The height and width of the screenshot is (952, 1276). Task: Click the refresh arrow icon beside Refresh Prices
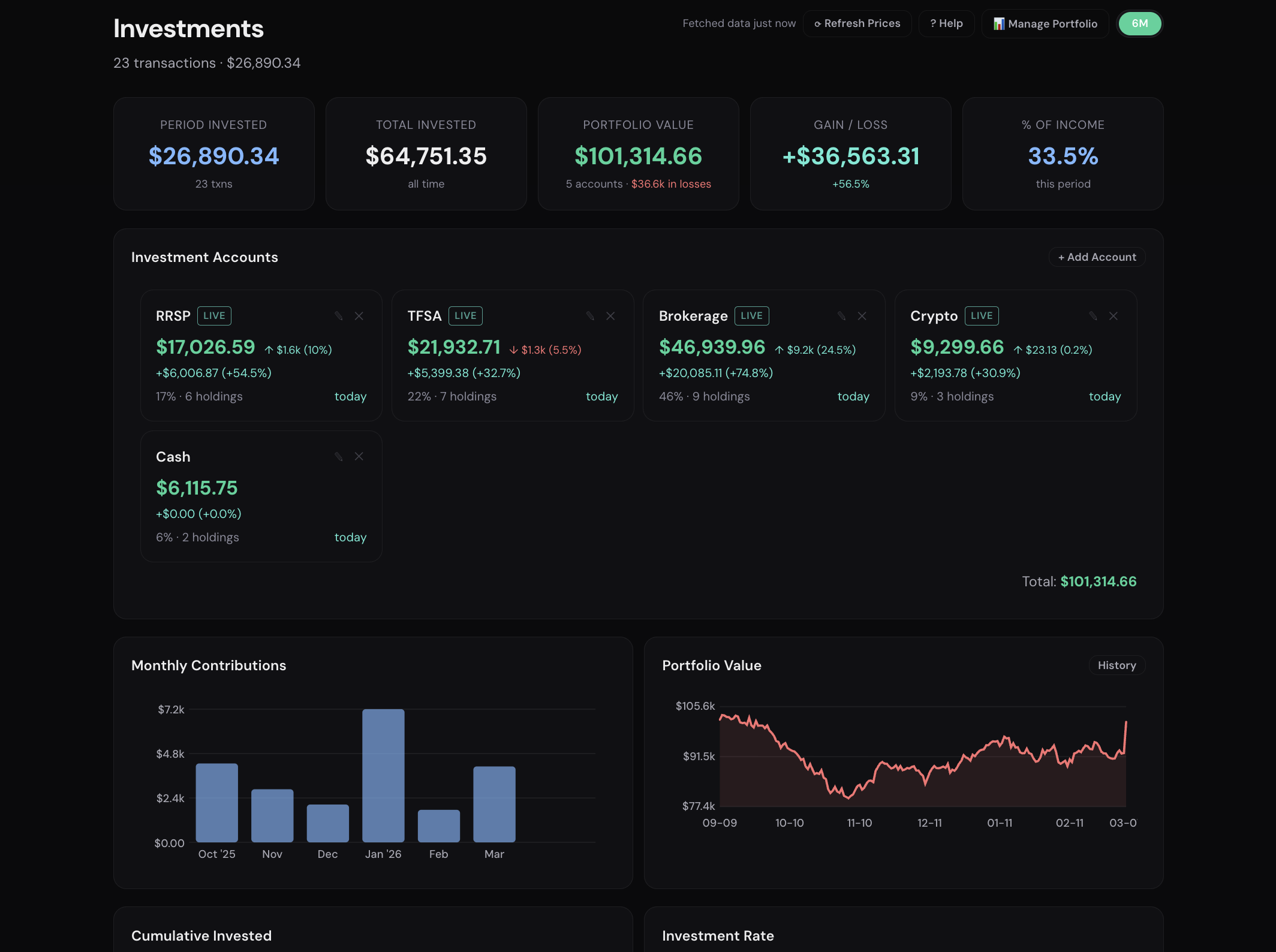tap(818, 23)
